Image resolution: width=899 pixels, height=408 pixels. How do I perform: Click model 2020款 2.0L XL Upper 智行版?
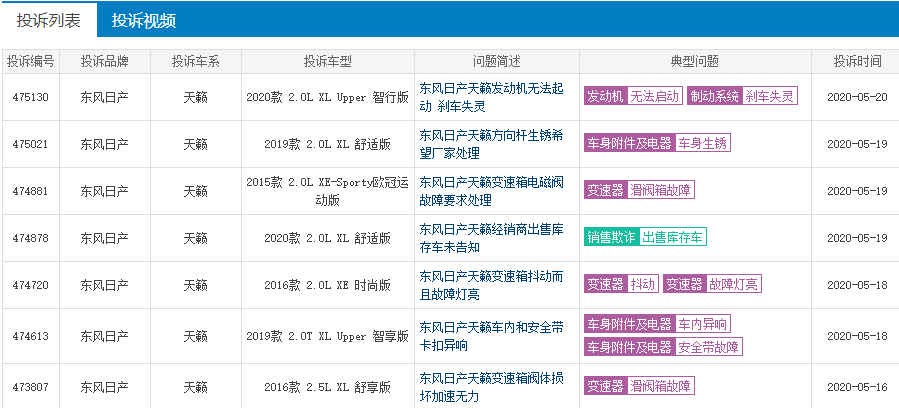pos(327,97)
